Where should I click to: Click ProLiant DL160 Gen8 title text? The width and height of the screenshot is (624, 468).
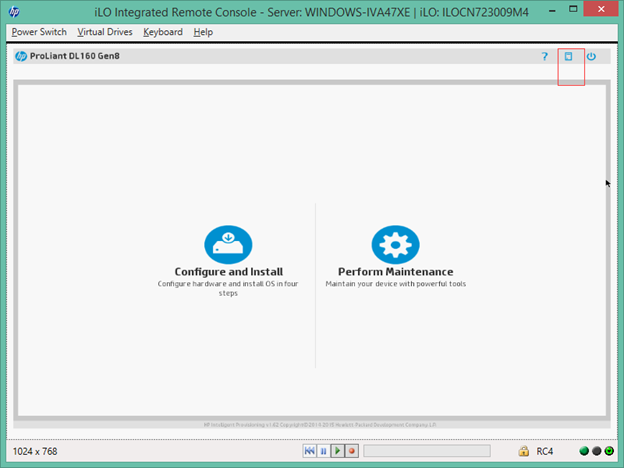tap(74, 56)
